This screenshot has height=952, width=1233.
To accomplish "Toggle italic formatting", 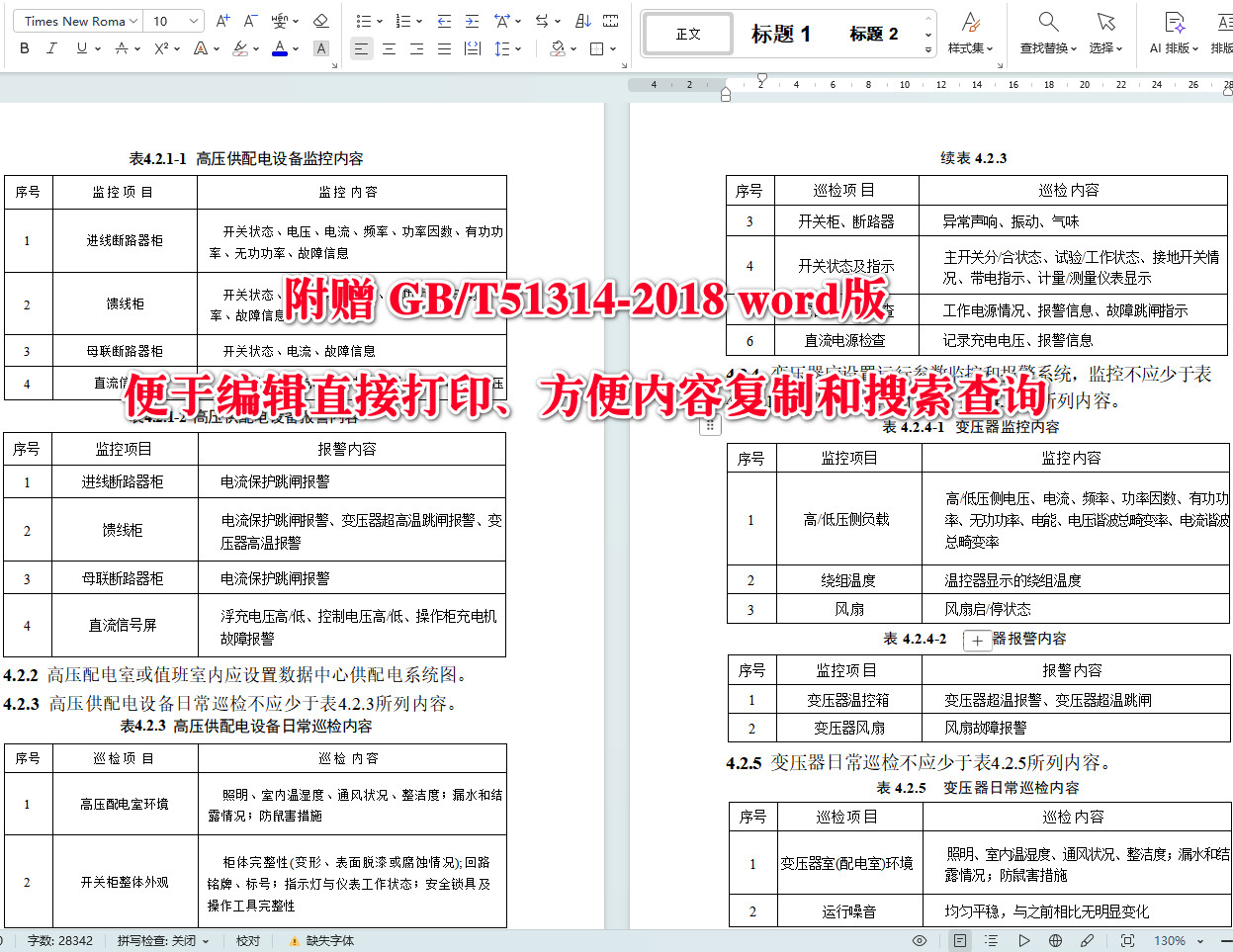I will coord(51,48).
